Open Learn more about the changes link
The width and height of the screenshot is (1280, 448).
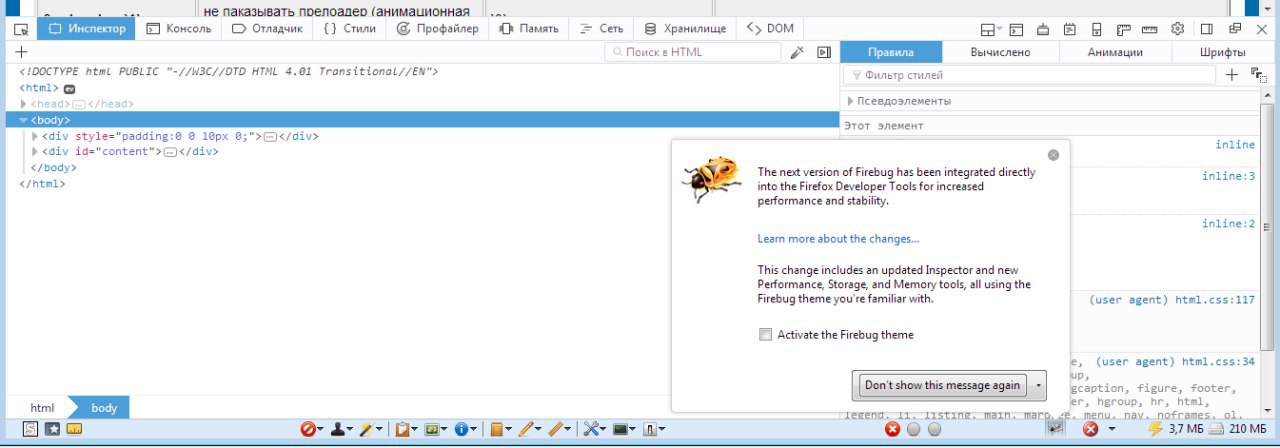[x=838, y=239]
